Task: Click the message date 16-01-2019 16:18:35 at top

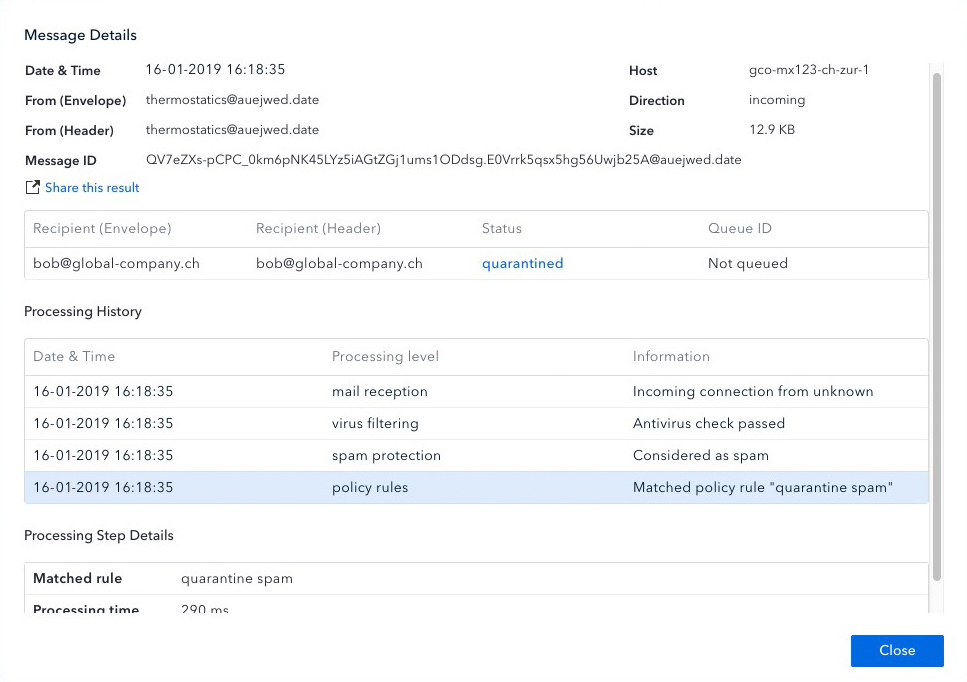Action: (x=215, y=70)
